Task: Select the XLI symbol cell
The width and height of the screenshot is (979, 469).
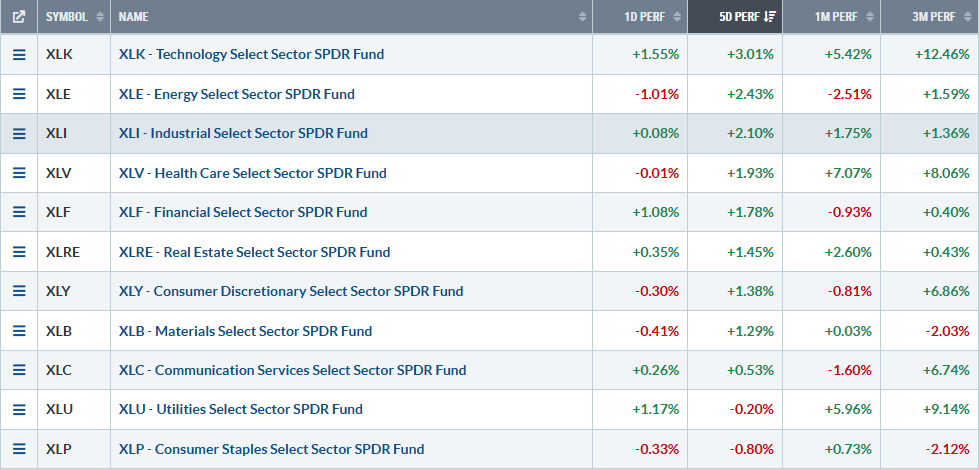Action: coord(60,133)
